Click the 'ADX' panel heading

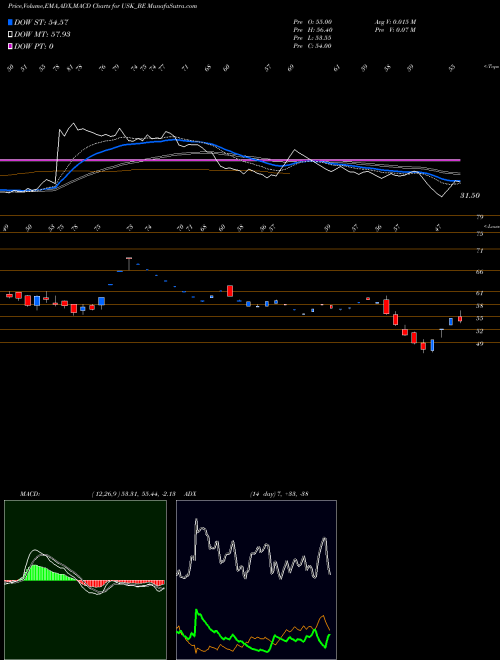tap(191, 494)
